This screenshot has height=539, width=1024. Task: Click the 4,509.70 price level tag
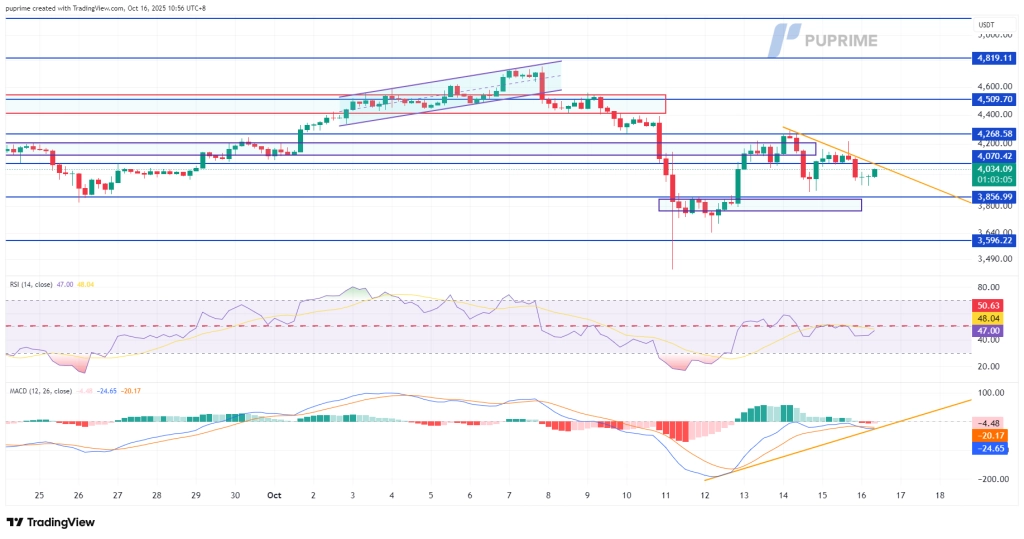(x=996, y=99)
